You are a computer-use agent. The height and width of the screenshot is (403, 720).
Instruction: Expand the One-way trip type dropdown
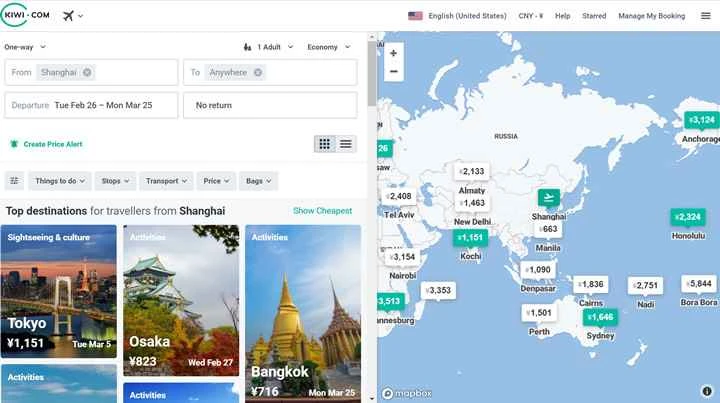tap(25, 47)
